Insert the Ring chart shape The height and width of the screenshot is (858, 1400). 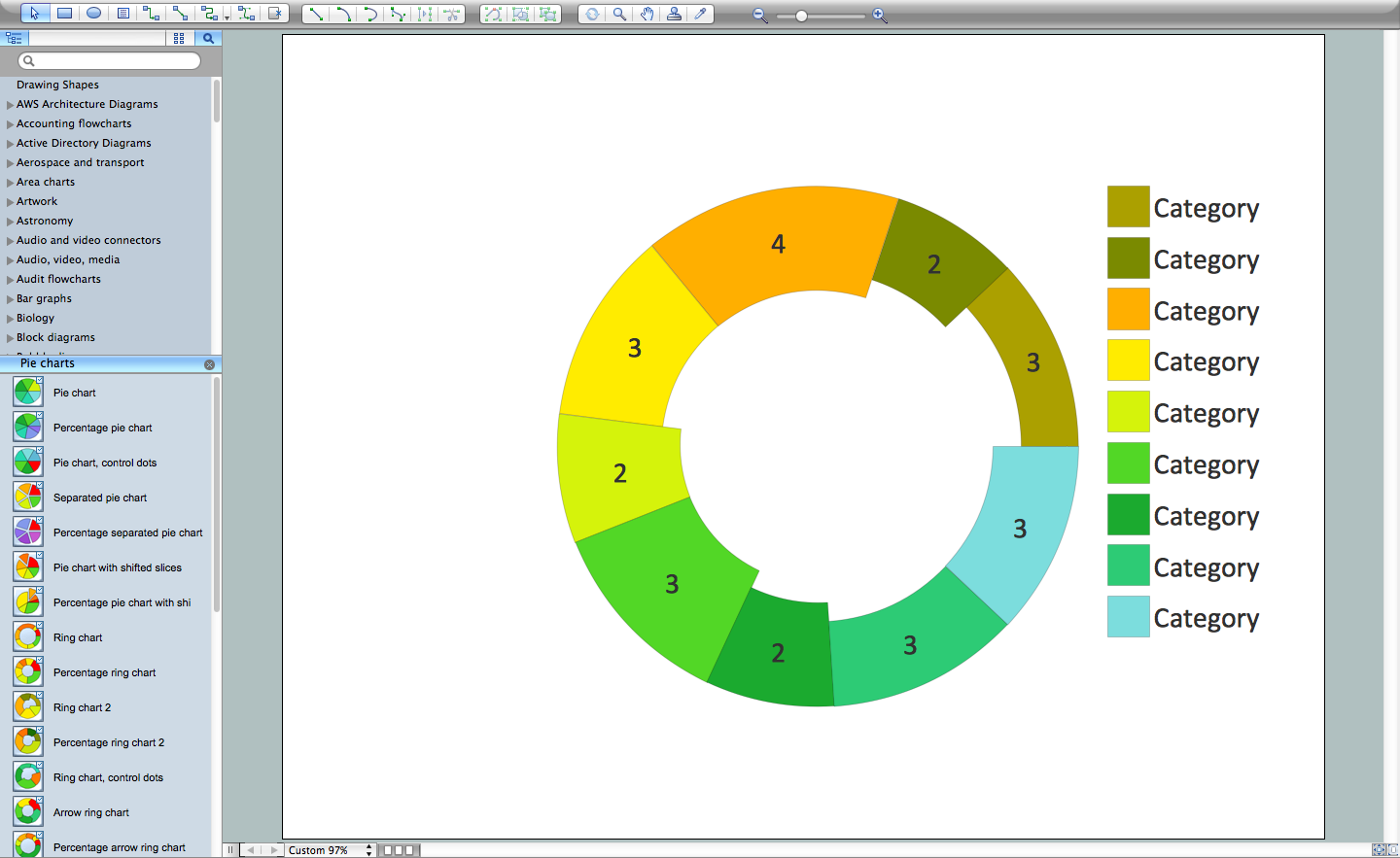78,637
